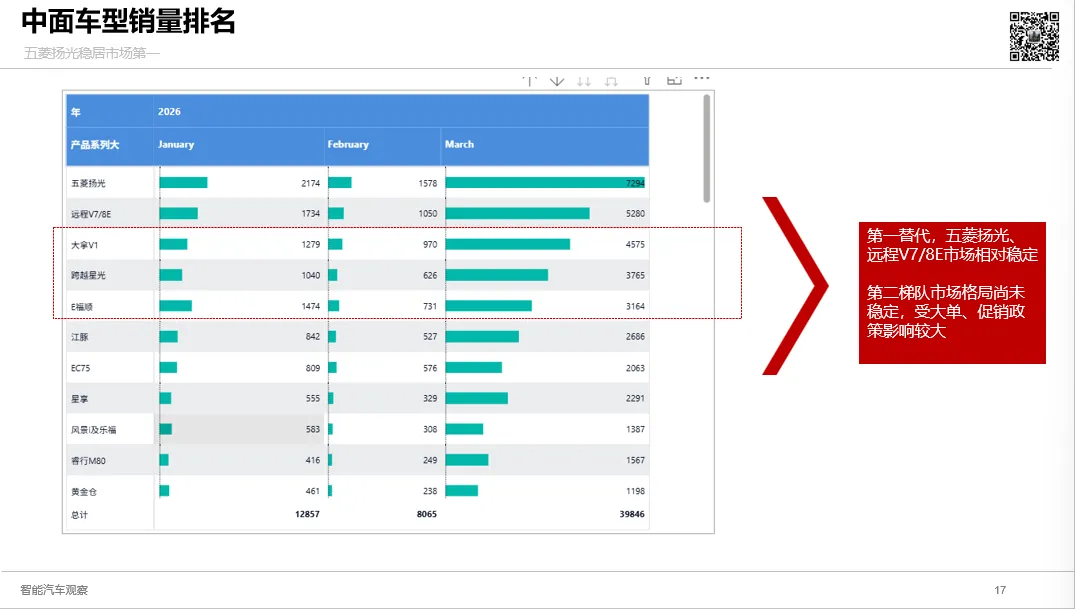
Task: Expand all down one level icon
Action: [x=611, y=81]
